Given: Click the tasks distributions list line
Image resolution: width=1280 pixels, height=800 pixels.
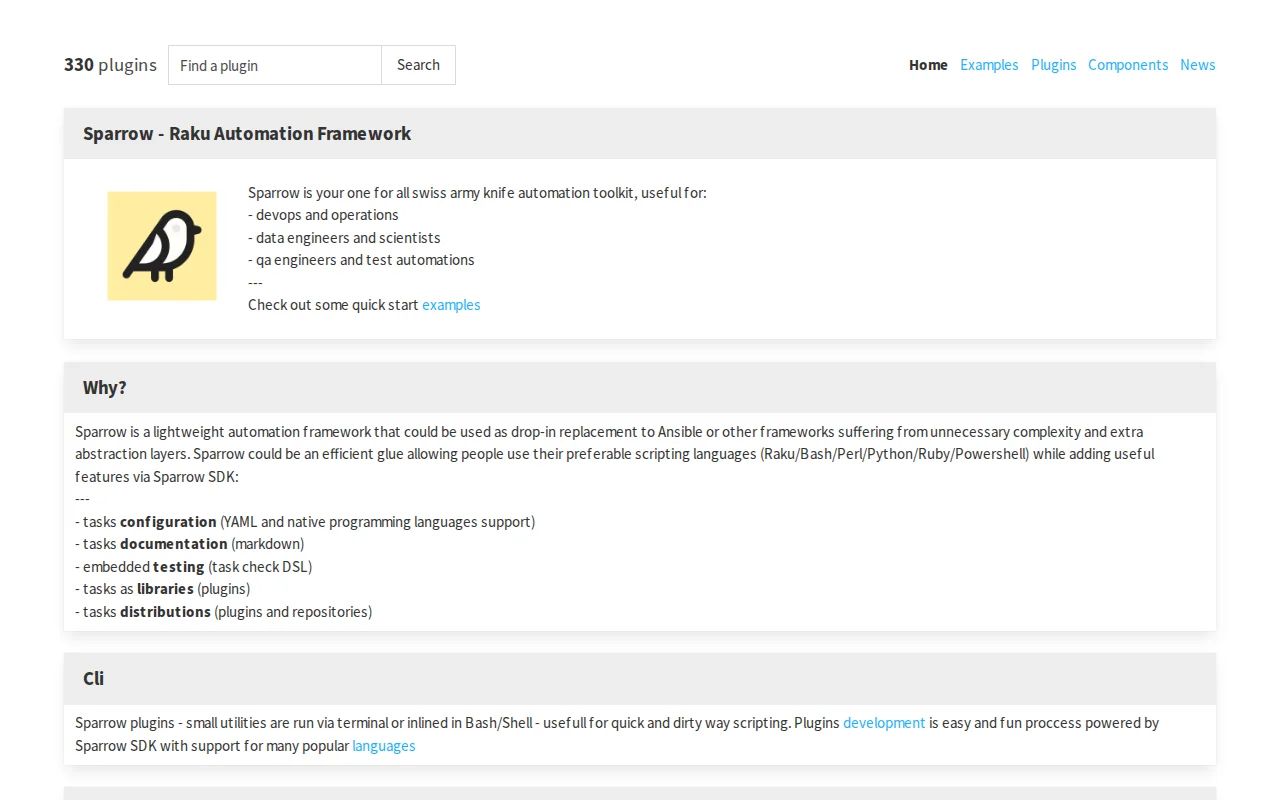Looking at the screenshot, I should [x=224, y=612].
